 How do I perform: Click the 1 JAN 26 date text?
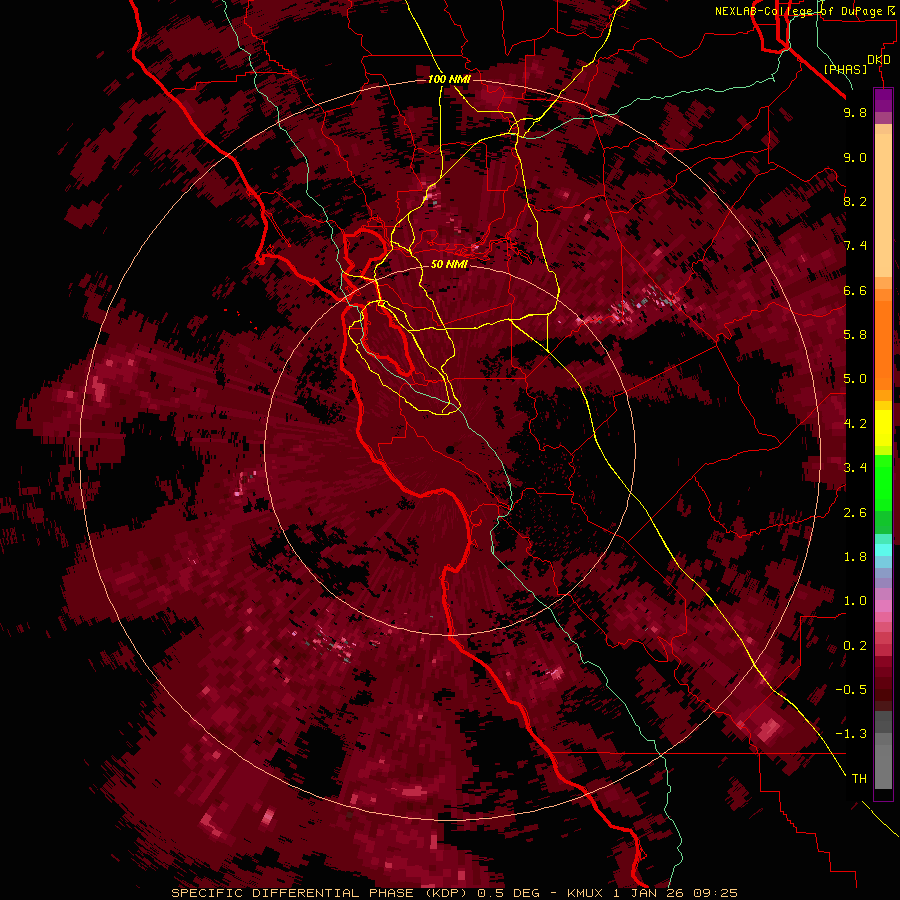click(x=650, y=893)
